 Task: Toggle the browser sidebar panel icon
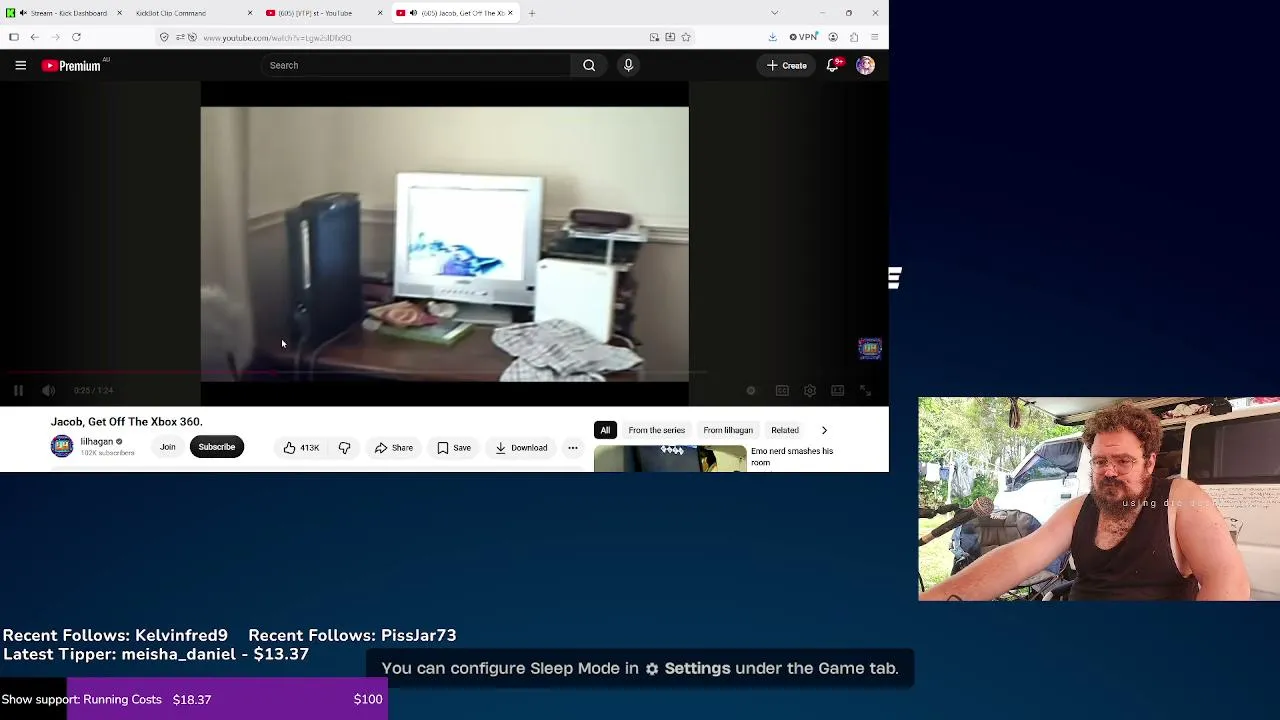14,37
